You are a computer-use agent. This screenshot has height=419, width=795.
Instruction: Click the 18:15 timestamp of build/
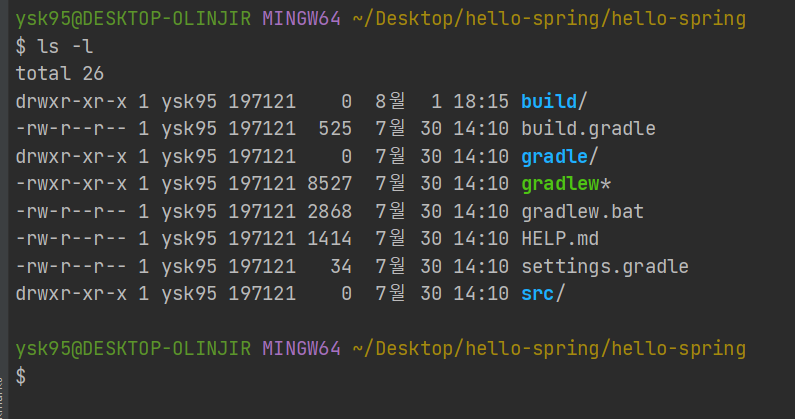480,101
